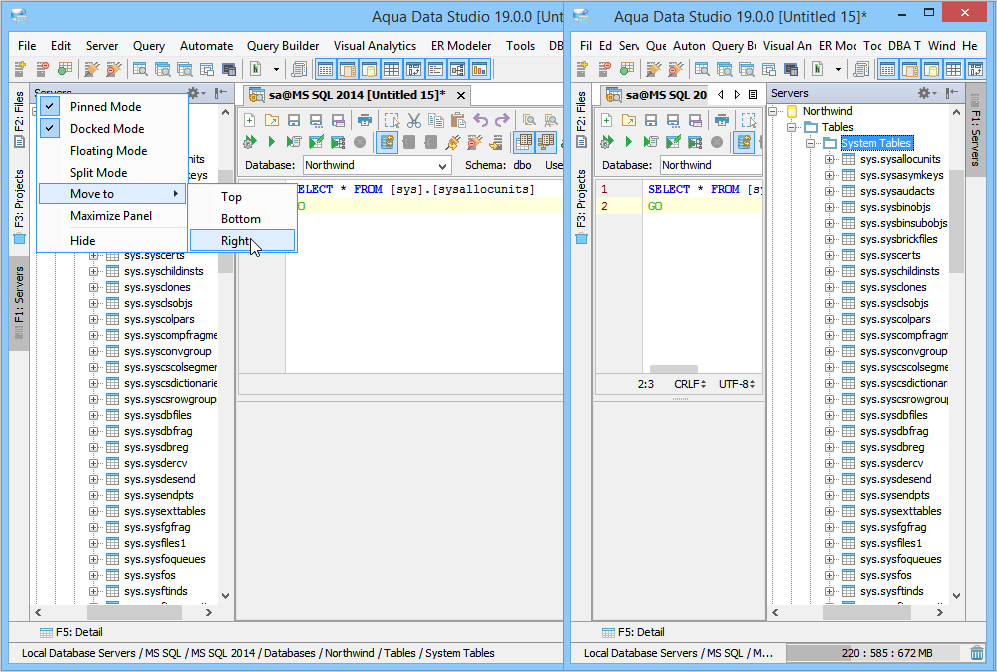The width and height of the screenshot is (997, 672).
Task: Click Copy icon in left editor toolbar
Action: click(x=436, y=120)
